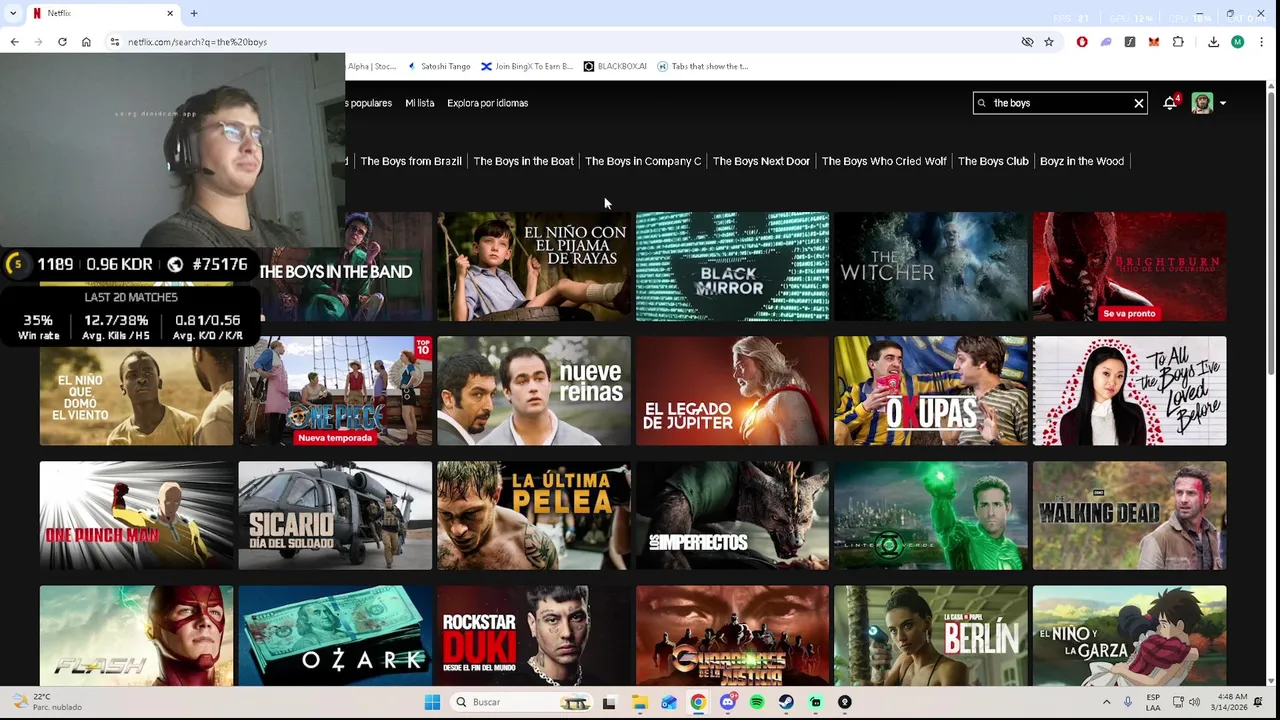Open the purple ghost extension
The height and width of the screenshot is (720, 1280).
(x=1106, y=42)
